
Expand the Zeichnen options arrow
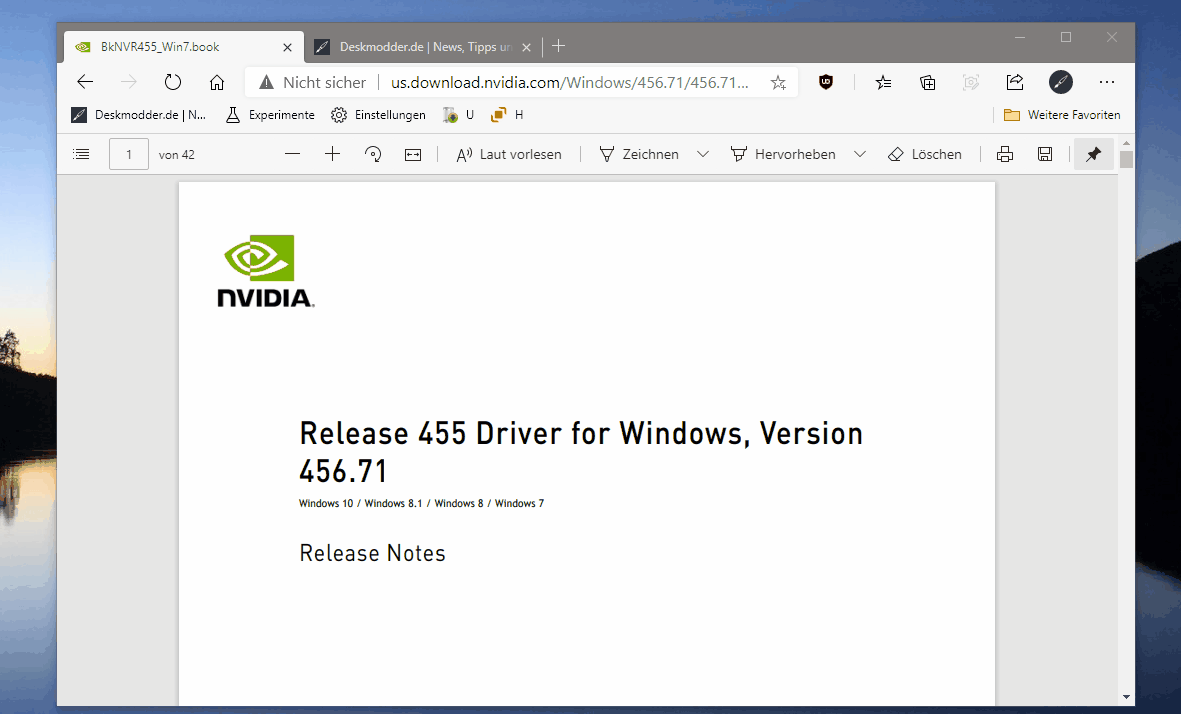pyautogui.click(x=703, y=154)
